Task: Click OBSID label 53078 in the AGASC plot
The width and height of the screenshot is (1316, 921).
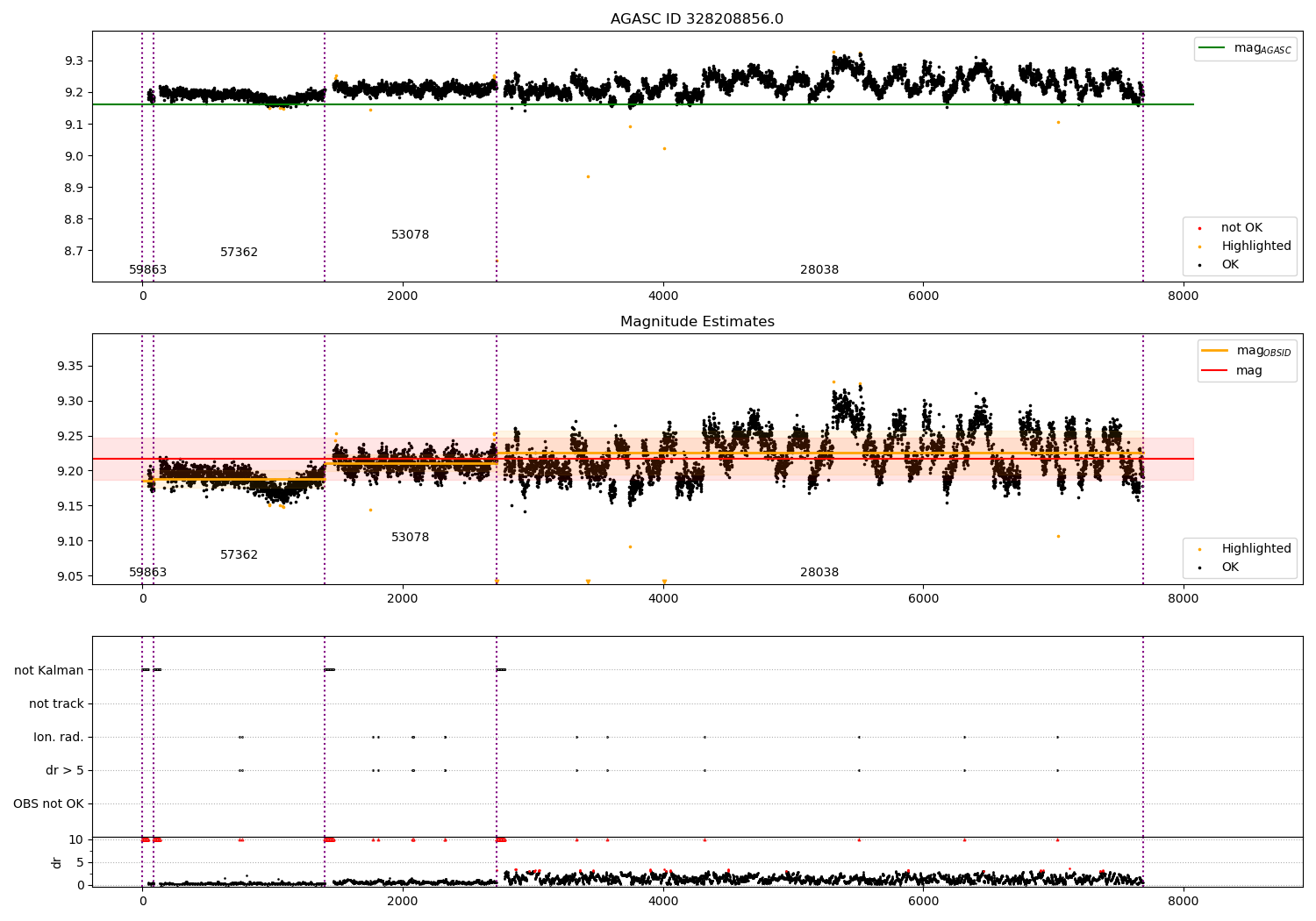Action: tap(410, 235)
